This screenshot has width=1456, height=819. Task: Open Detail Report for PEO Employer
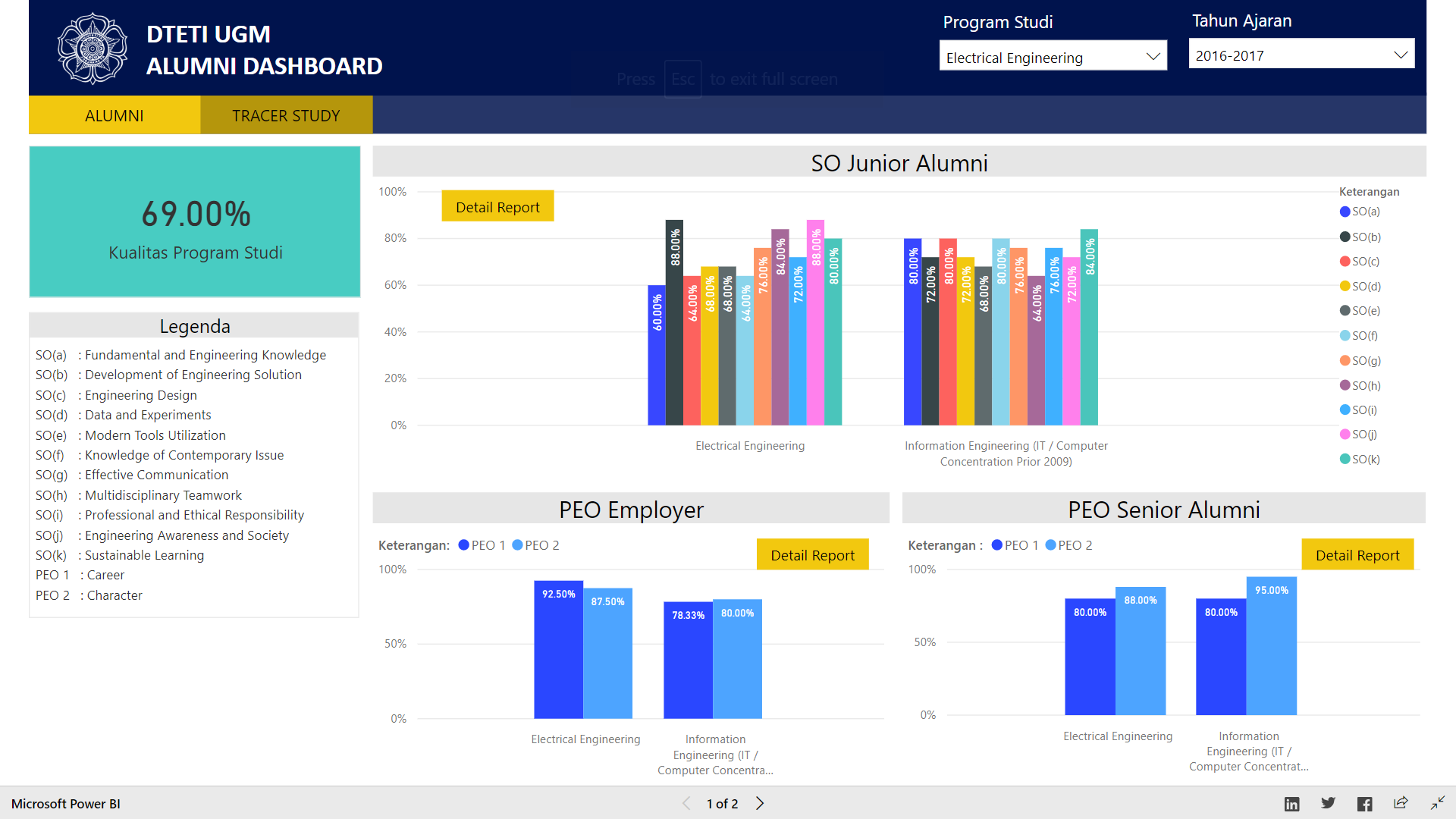point(812,554)
